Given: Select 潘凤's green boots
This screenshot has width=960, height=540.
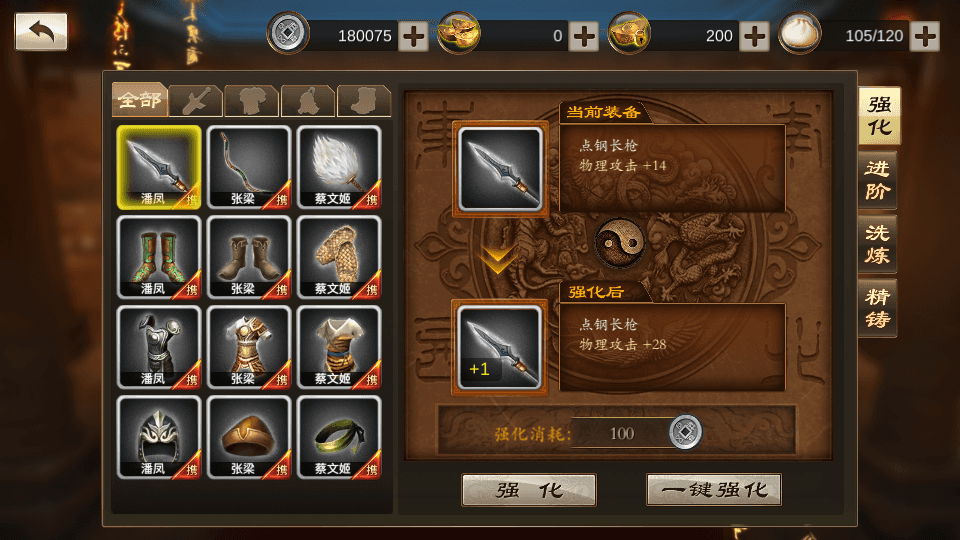Looking at the screenshot, I should 159,257.
